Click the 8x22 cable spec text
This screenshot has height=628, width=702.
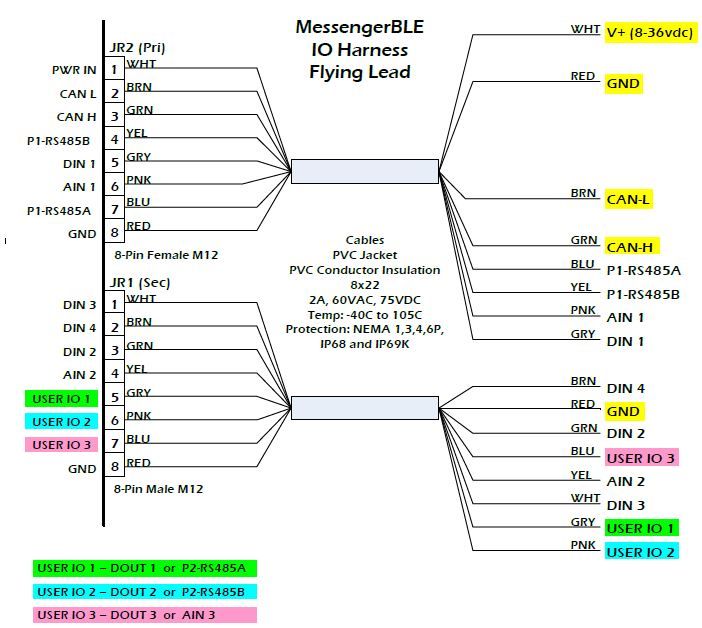pyautogui.click(x=365, y=285)
